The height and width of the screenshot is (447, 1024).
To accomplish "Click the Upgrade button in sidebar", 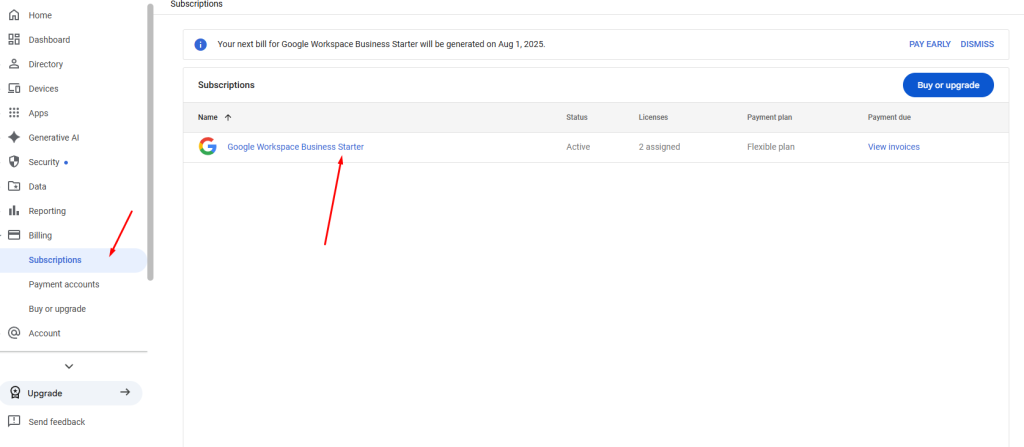I will point(71,393).
